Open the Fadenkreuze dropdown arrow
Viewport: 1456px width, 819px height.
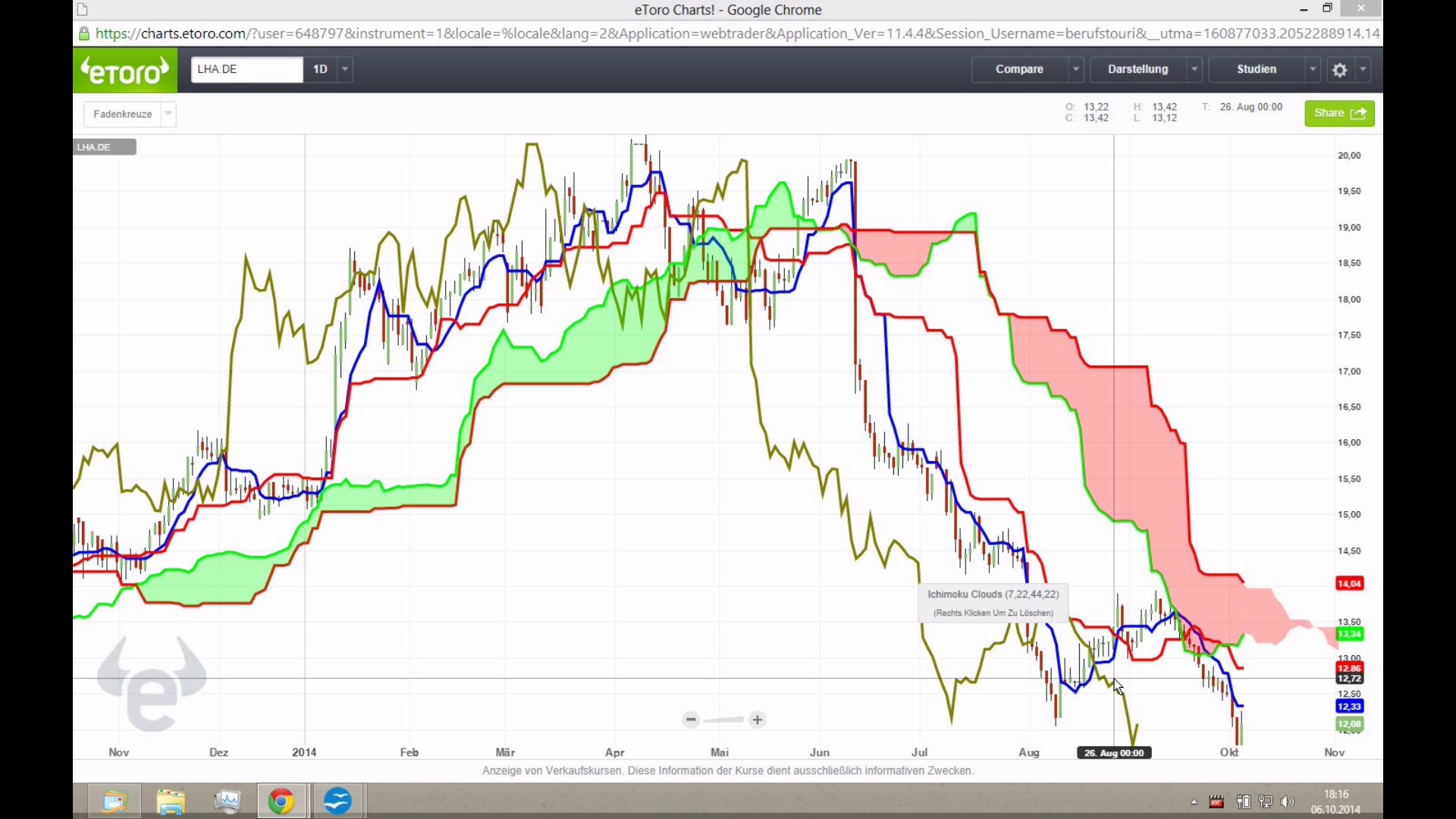click(168, 114)
